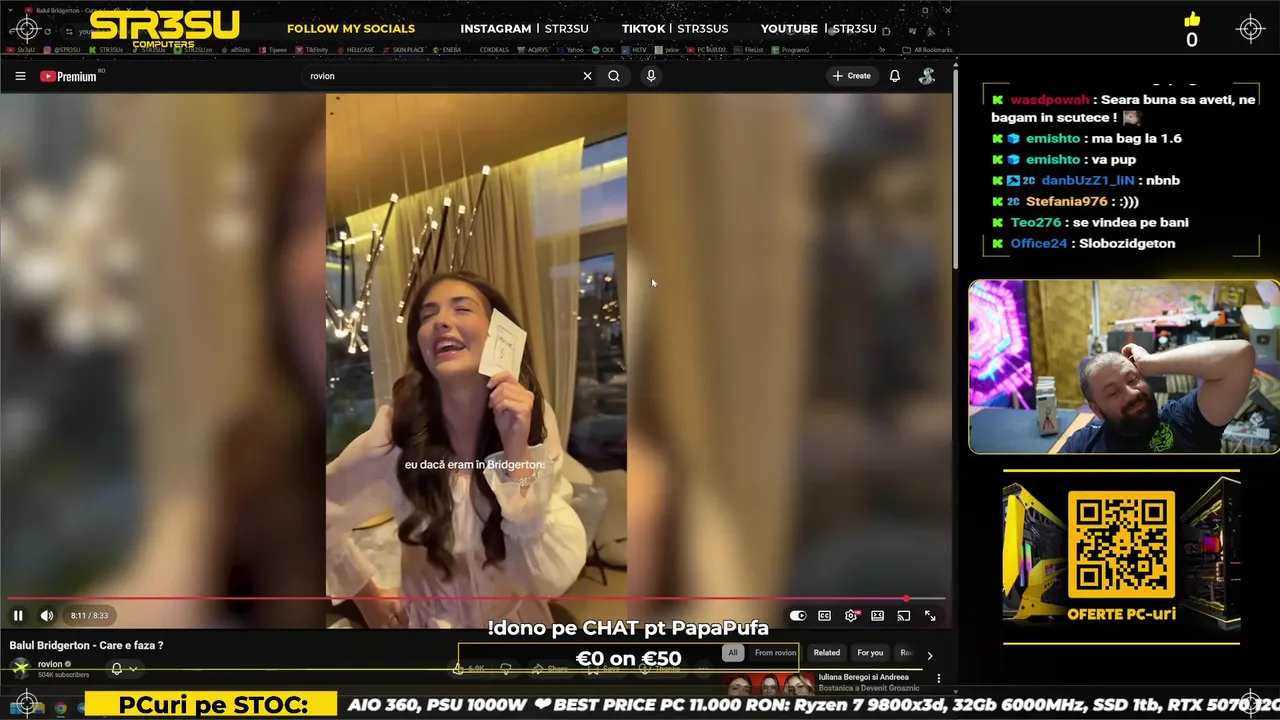Screen dimensions: 1280x720
Task: Go to YouTube Premium home logo
Action: tap(69, 76)
